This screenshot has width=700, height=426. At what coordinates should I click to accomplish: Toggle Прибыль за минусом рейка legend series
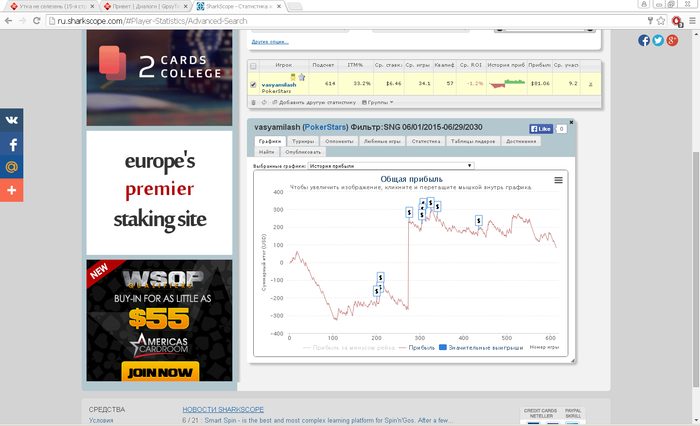pyautogui.click(x=349, y=347)
